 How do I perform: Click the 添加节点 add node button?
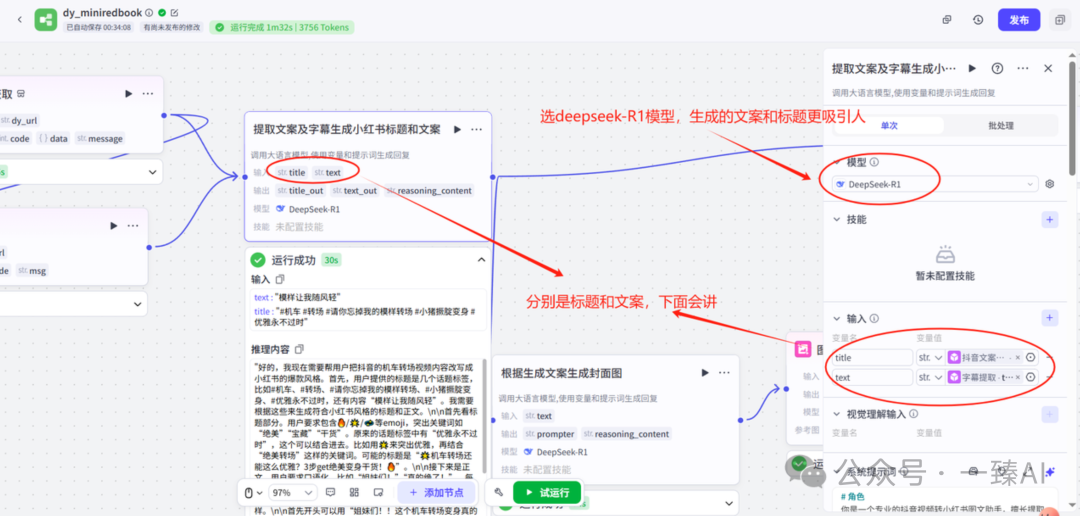tap(436, 493)
